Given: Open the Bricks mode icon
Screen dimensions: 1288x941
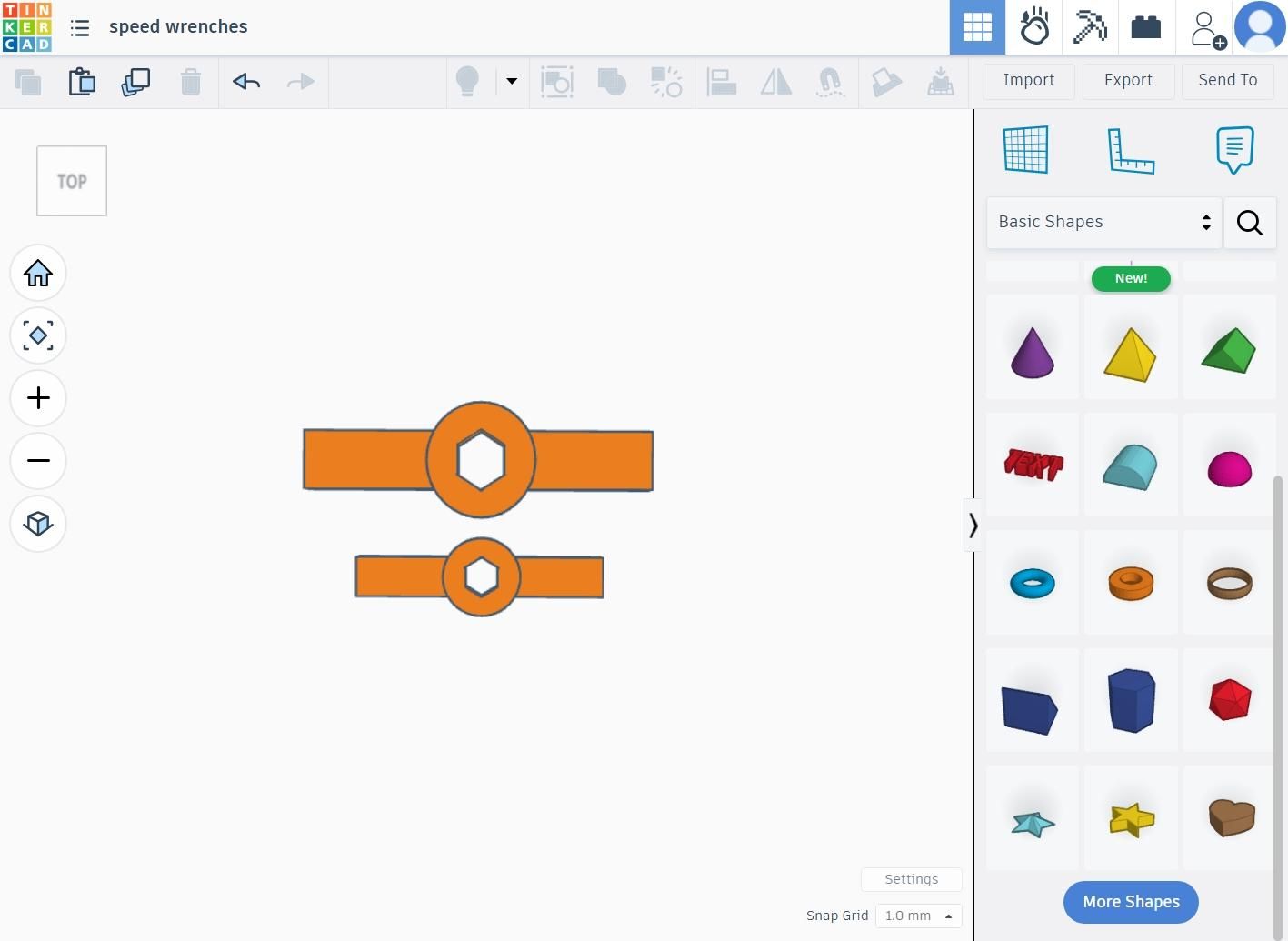Looking at the screenshot, I should (1145, 27).
